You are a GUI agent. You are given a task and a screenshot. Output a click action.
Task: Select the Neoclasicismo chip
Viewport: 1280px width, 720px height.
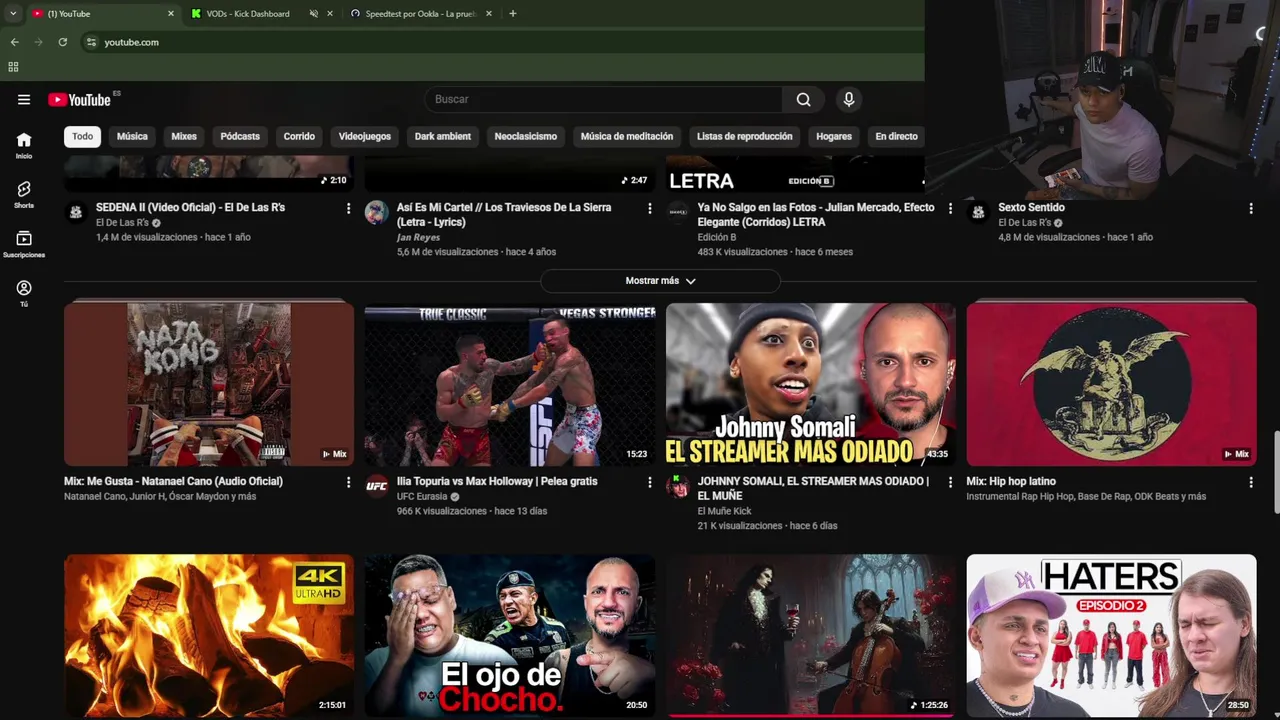tap(526, 136)
